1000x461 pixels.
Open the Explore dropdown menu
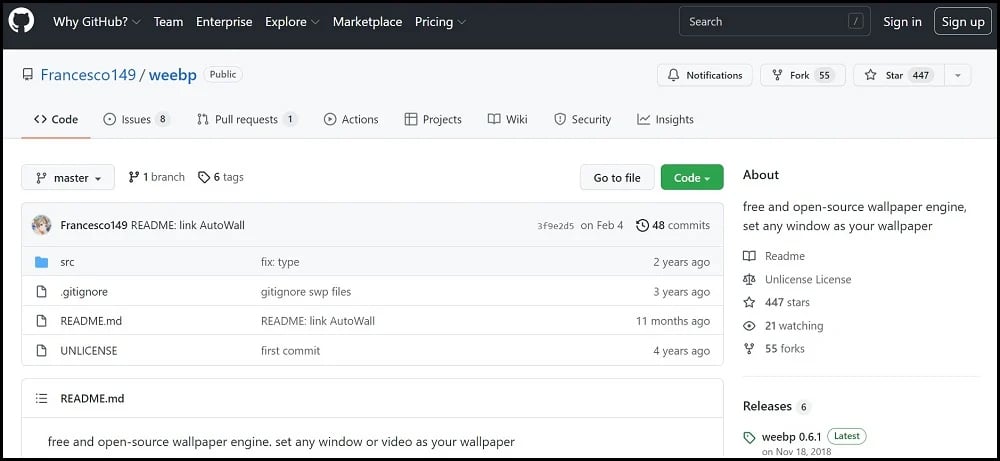tap(292, 22)
